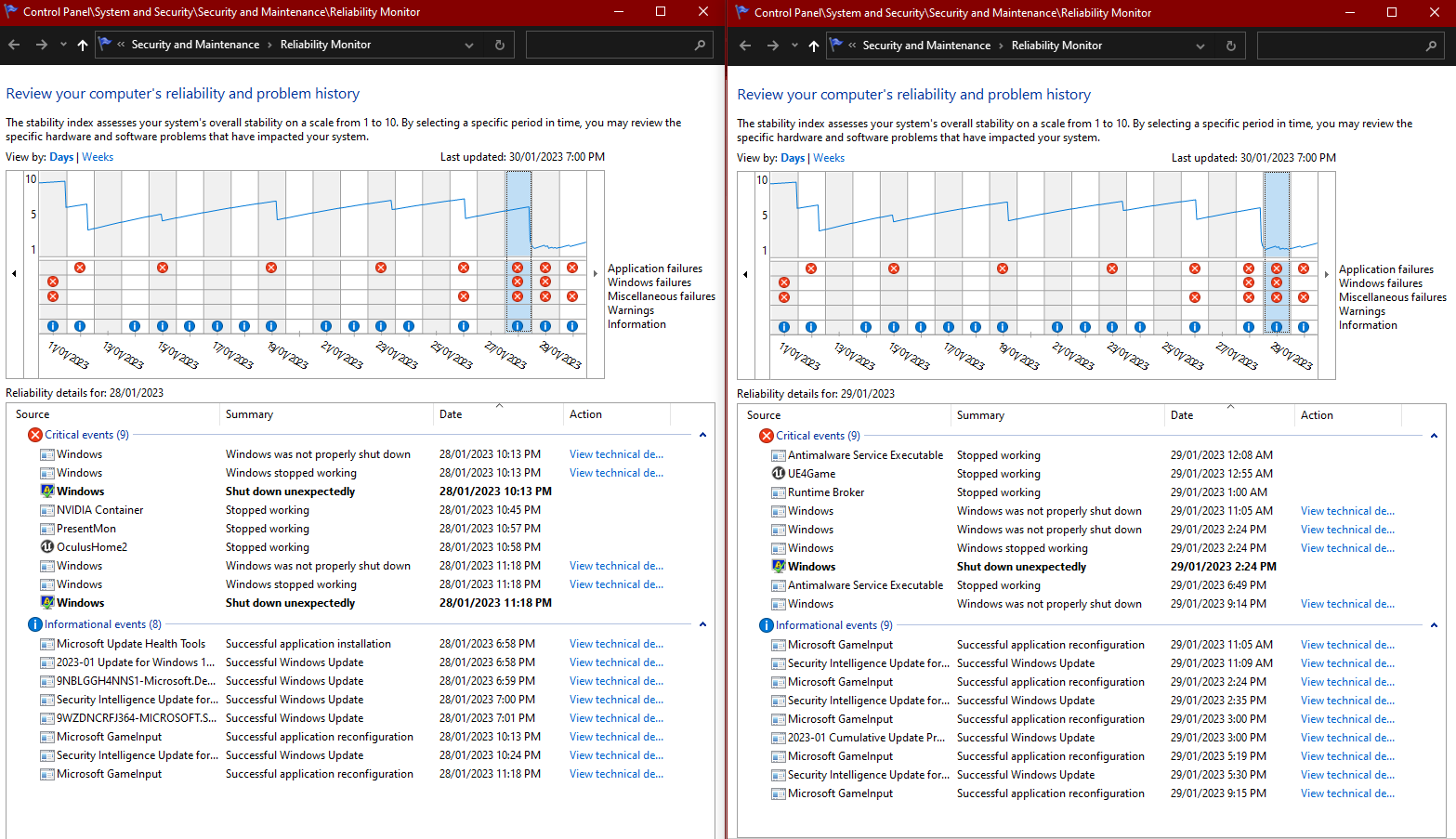Switch left chart view to Weeks
Image resolution: width=1456 pixels, height=839 pixels.
[x=98, y=157]
